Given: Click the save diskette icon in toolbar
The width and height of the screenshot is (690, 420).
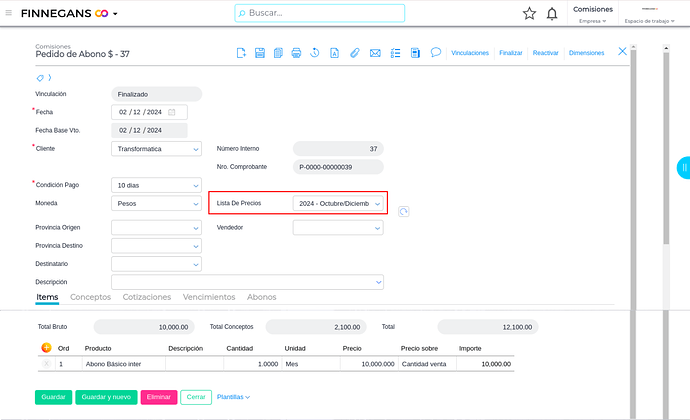Looking at the screenshot, I should tap(260, 52).
